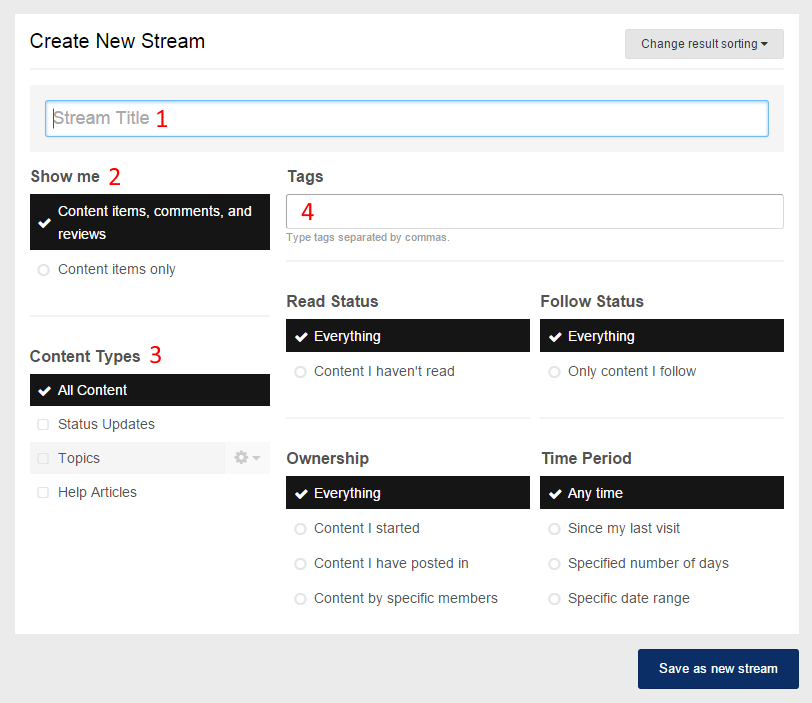The image size is (812, 703).
Task: Select Any time under Time Period
Action: click(661, 493)
